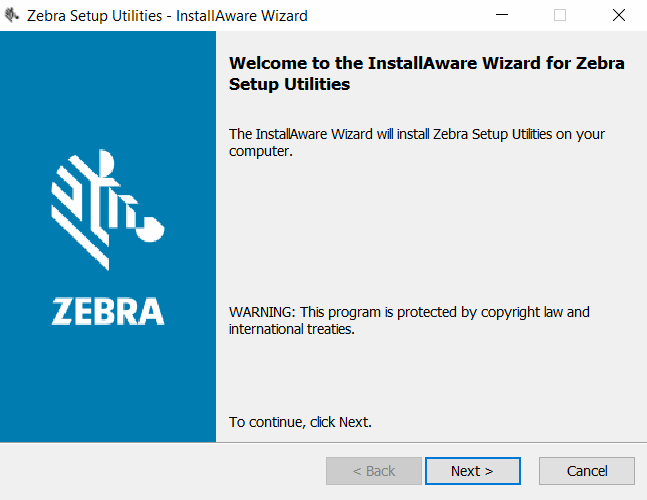Click the blue banner area below ZEBRA wordmark

[x=108, y=390]
